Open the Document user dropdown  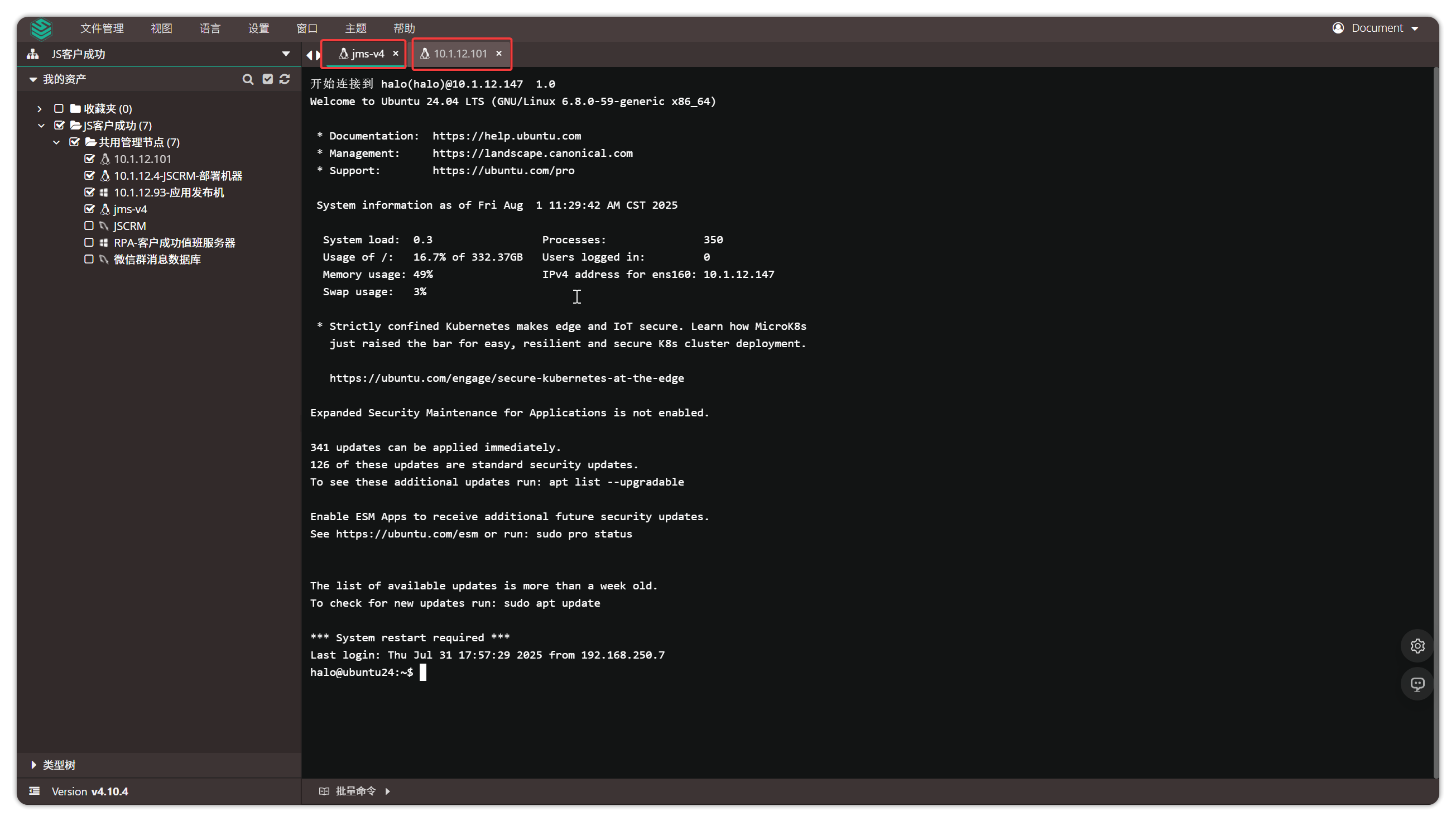pyautogui.click(x=1415, y=29)
